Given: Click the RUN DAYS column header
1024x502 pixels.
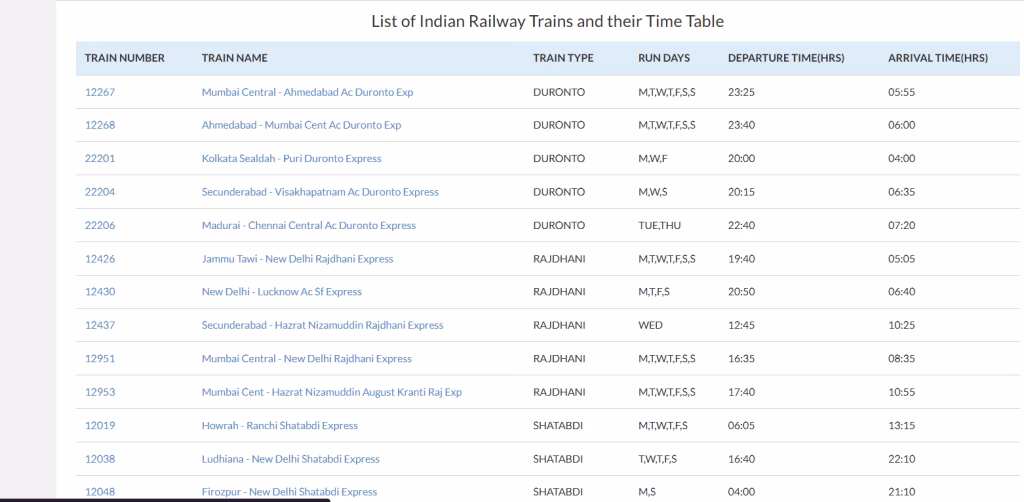Looking at the screenshot, I should pos(664,58).
